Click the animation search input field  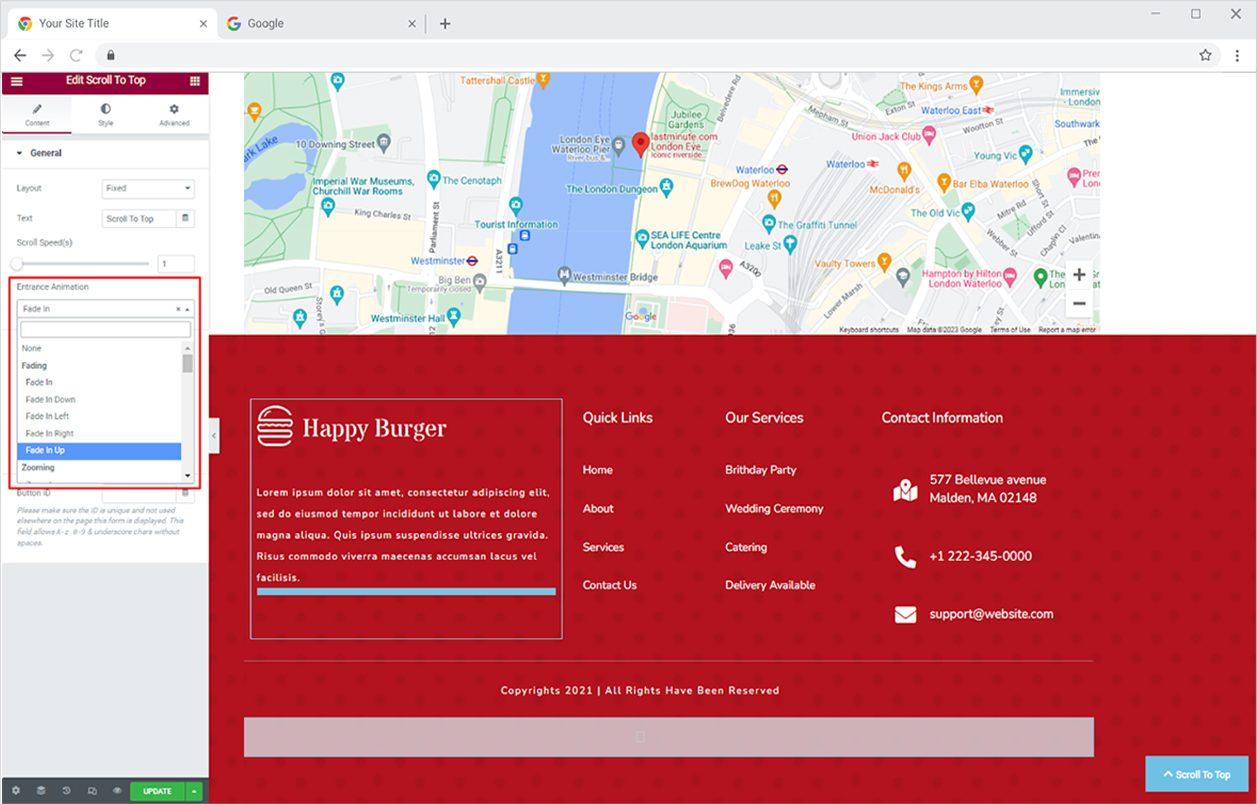pos(105,329)
